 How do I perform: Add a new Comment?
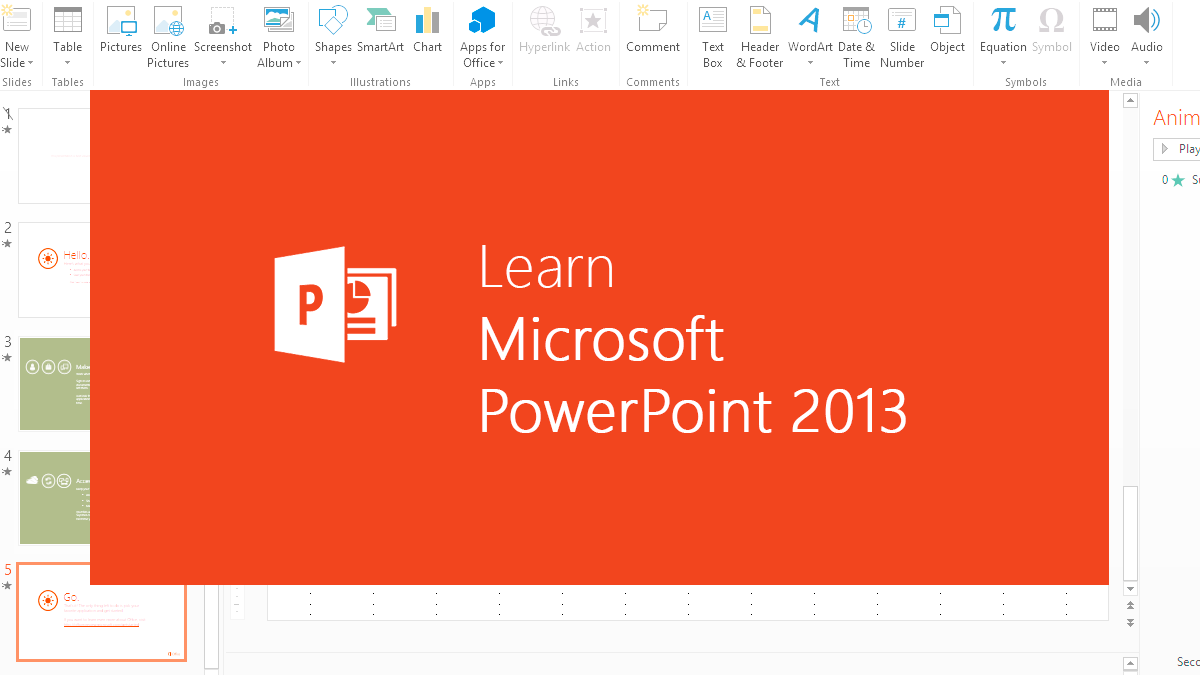coord(652,29)
